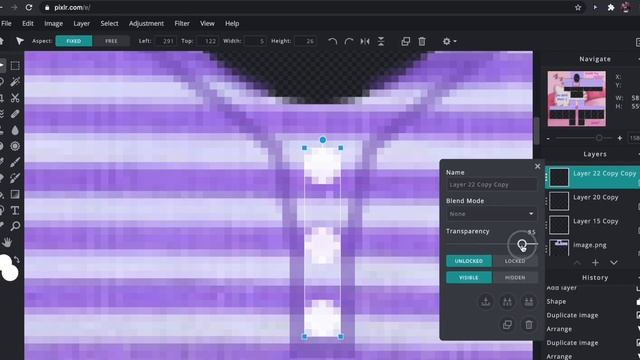Flip the layer horizontally

pyautogui.click(x=365, y=41)
